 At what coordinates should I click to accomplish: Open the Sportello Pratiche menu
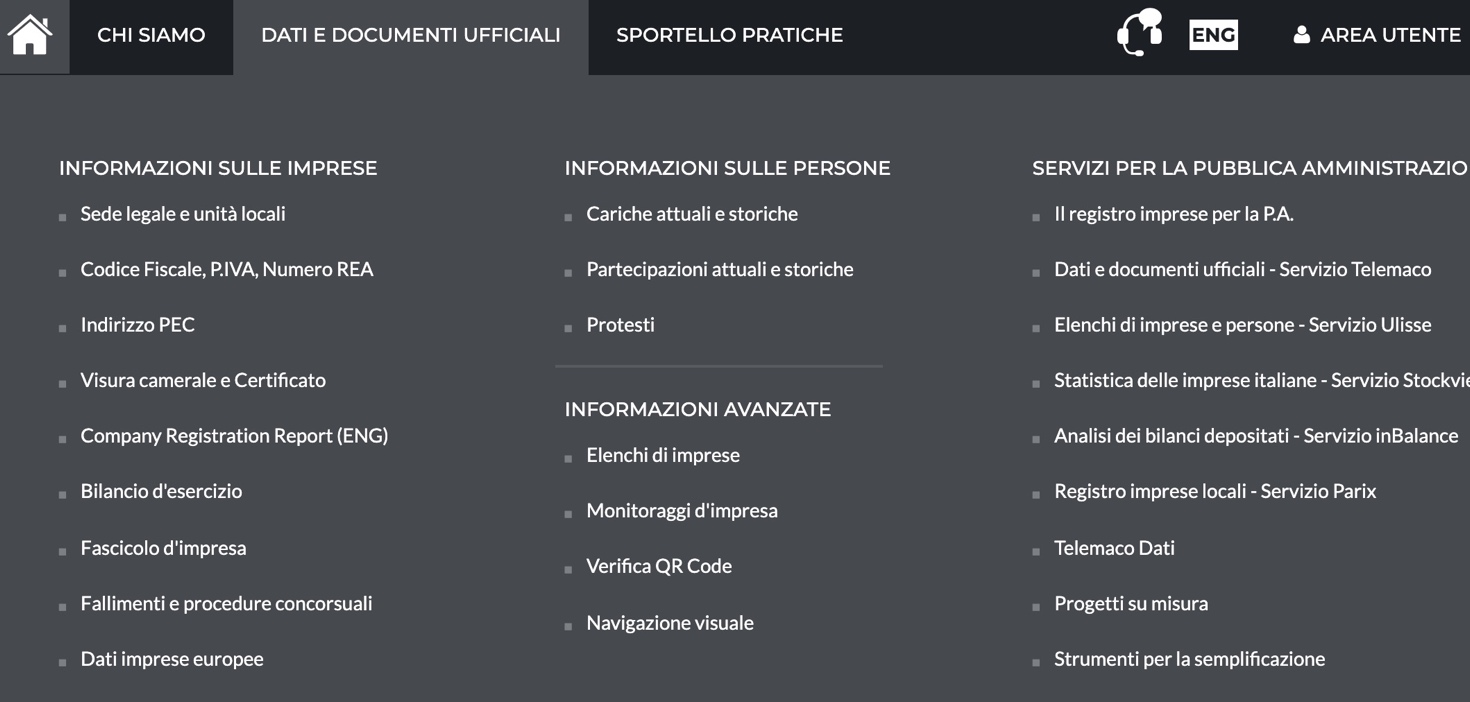click(729, 35)
